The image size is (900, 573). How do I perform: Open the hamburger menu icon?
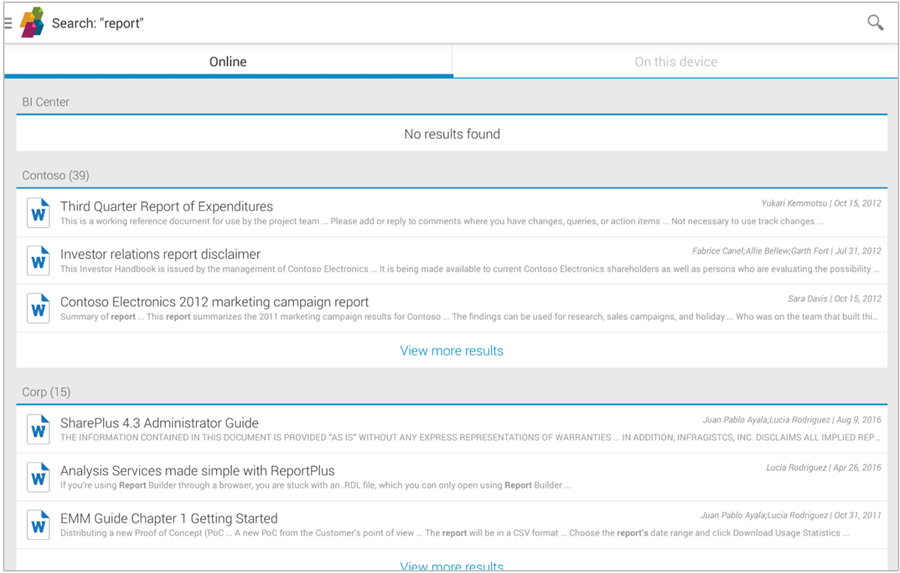[x=8, y=23]
